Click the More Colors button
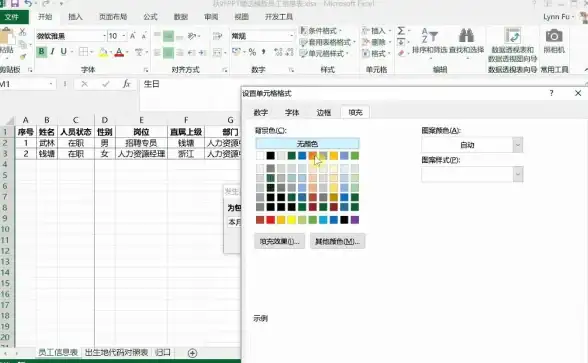Screen dimensions: 588x363 338,241
